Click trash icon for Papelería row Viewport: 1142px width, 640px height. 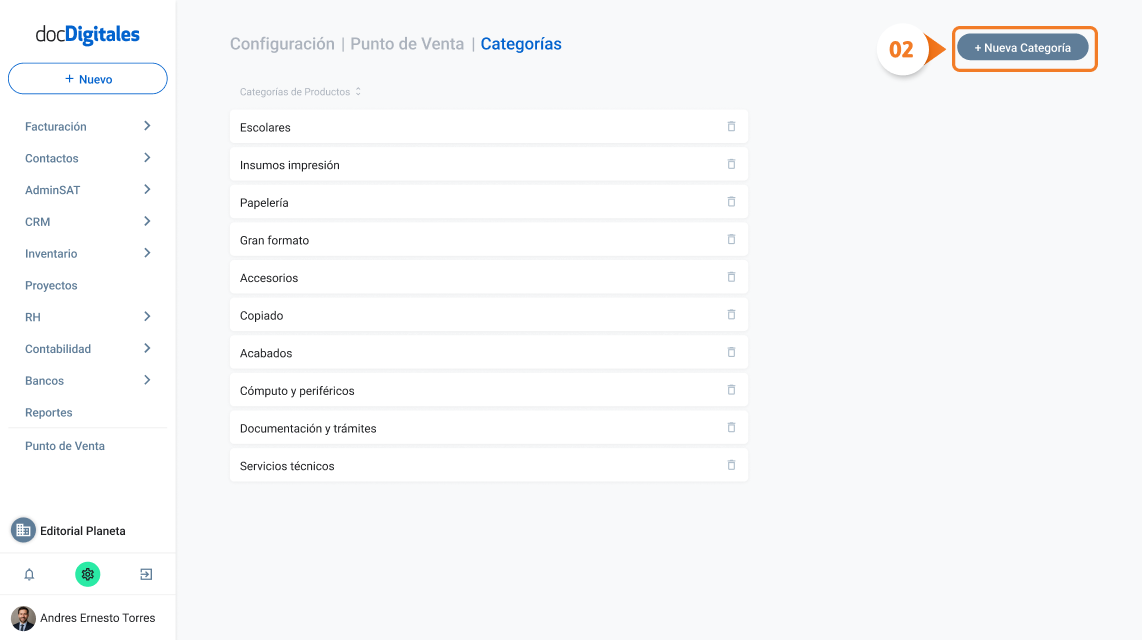731,202
